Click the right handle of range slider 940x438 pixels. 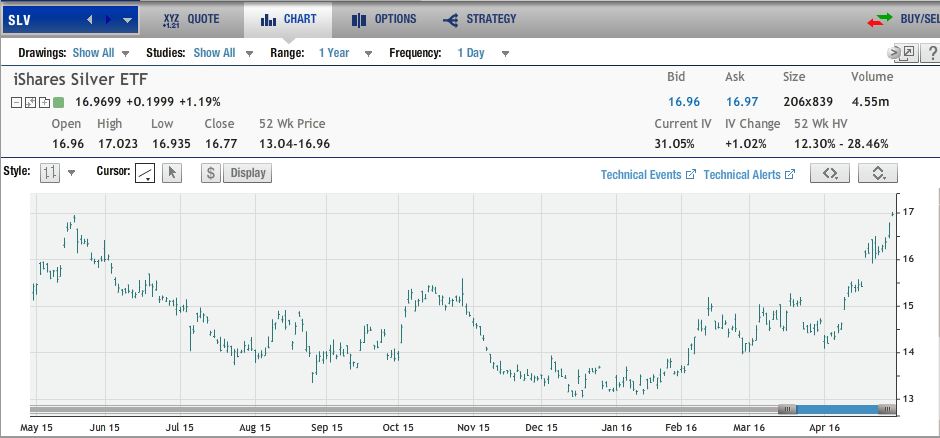[887, 409]
